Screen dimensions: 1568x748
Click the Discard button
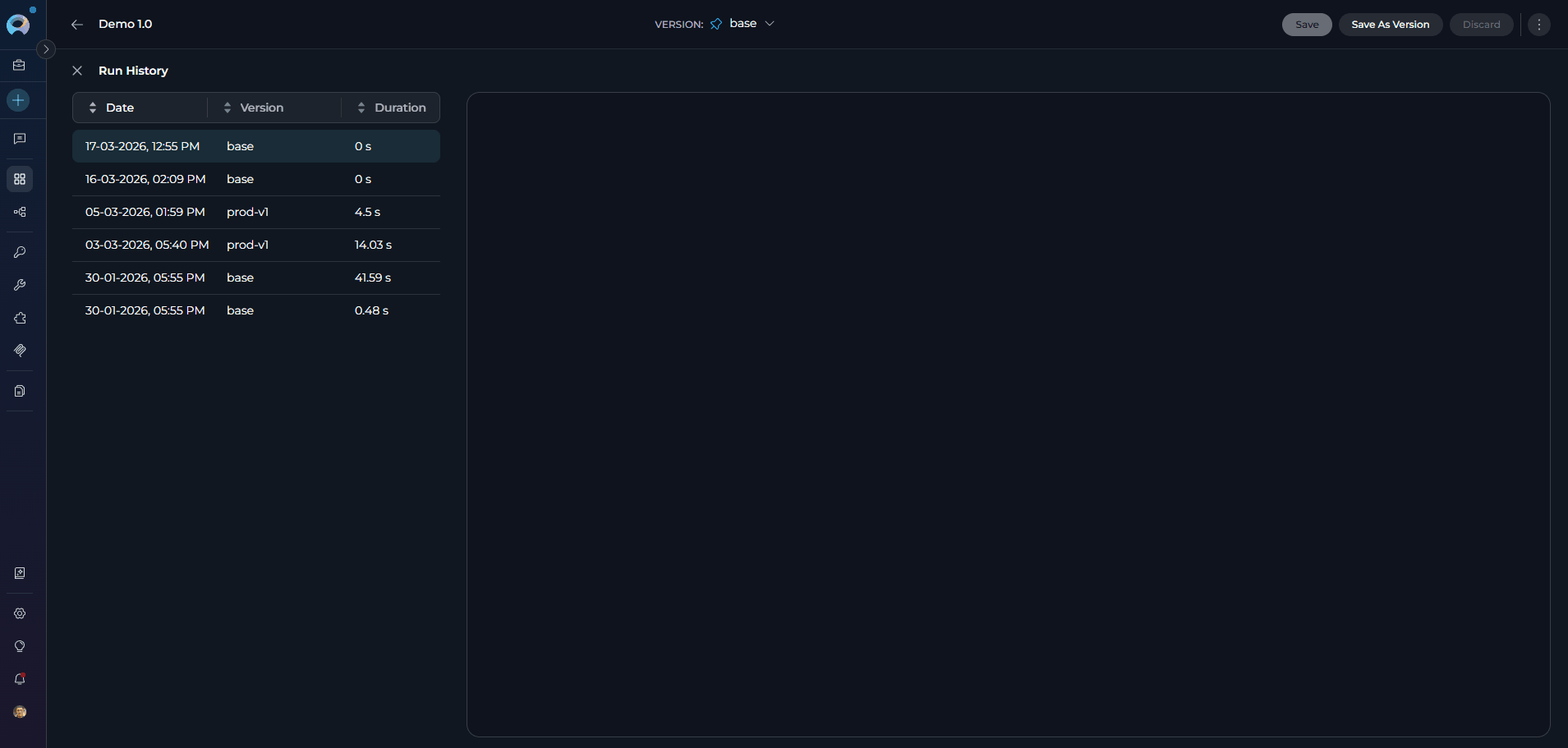tap(1481, 25)
